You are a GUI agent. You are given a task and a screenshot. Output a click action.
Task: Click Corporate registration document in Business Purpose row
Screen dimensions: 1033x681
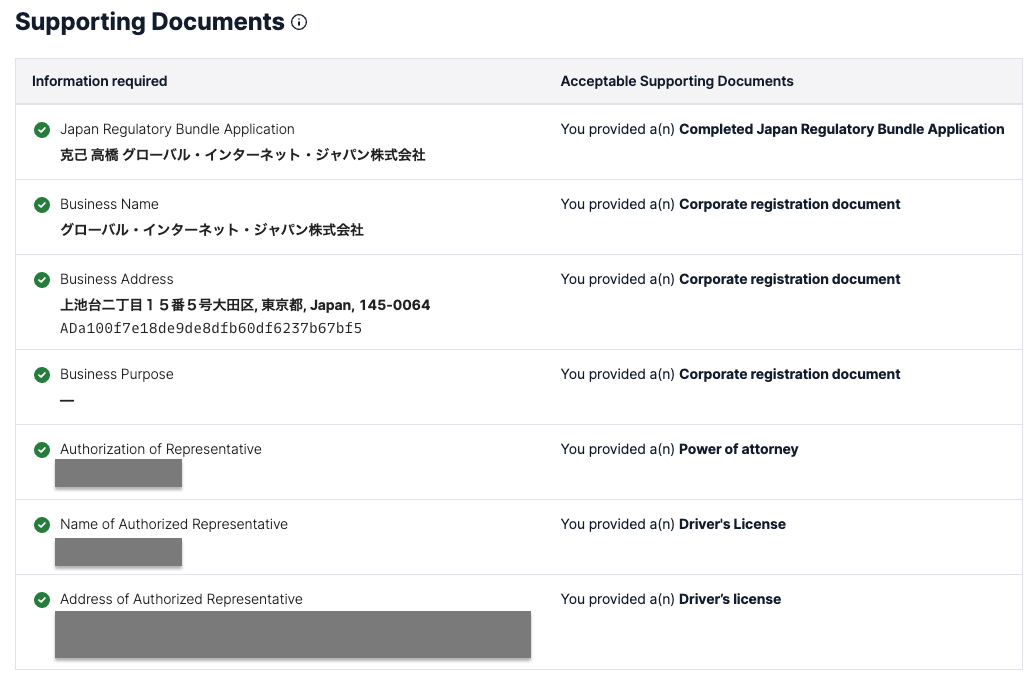click(789, 374)
